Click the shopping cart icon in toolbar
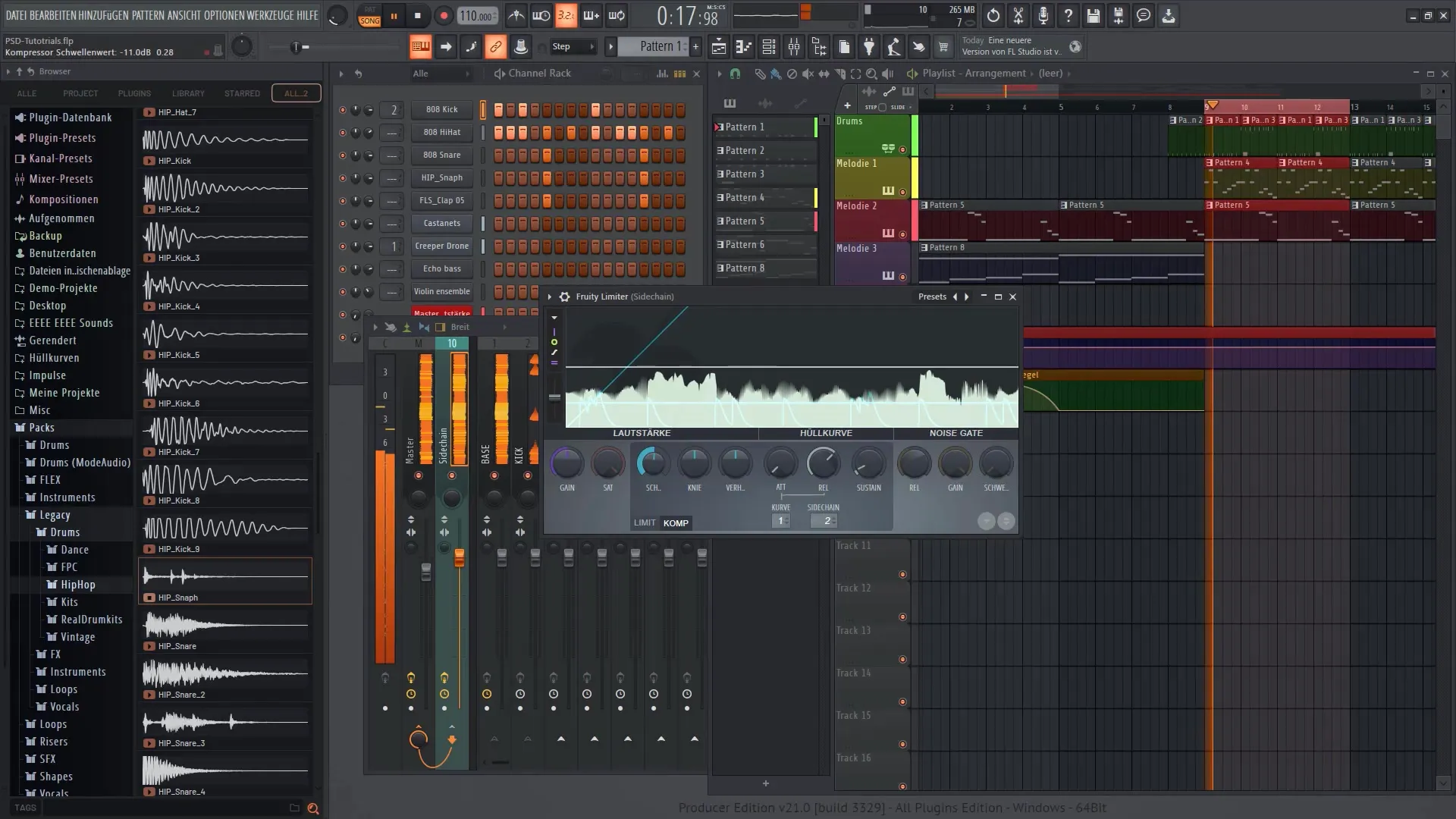Screen dimensions: 1456x819 tap(943, 47)
